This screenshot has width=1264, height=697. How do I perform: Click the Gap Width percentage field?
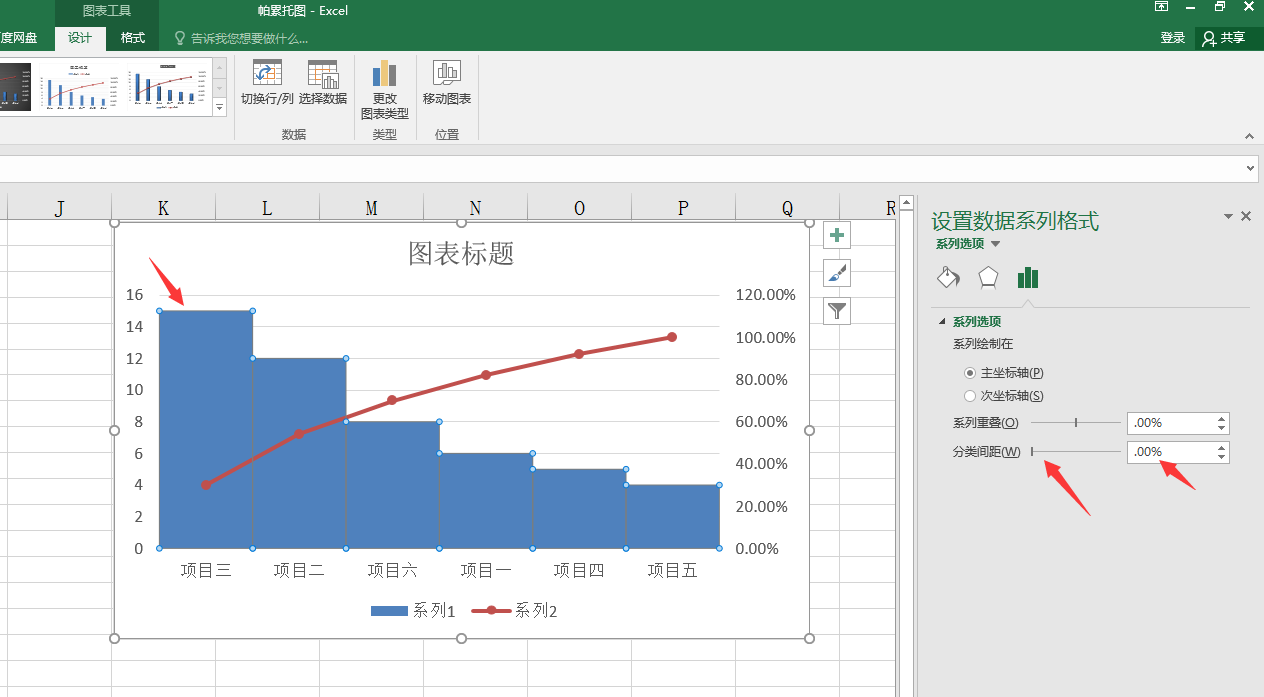pyautogui.click(x=1170, y=452)
